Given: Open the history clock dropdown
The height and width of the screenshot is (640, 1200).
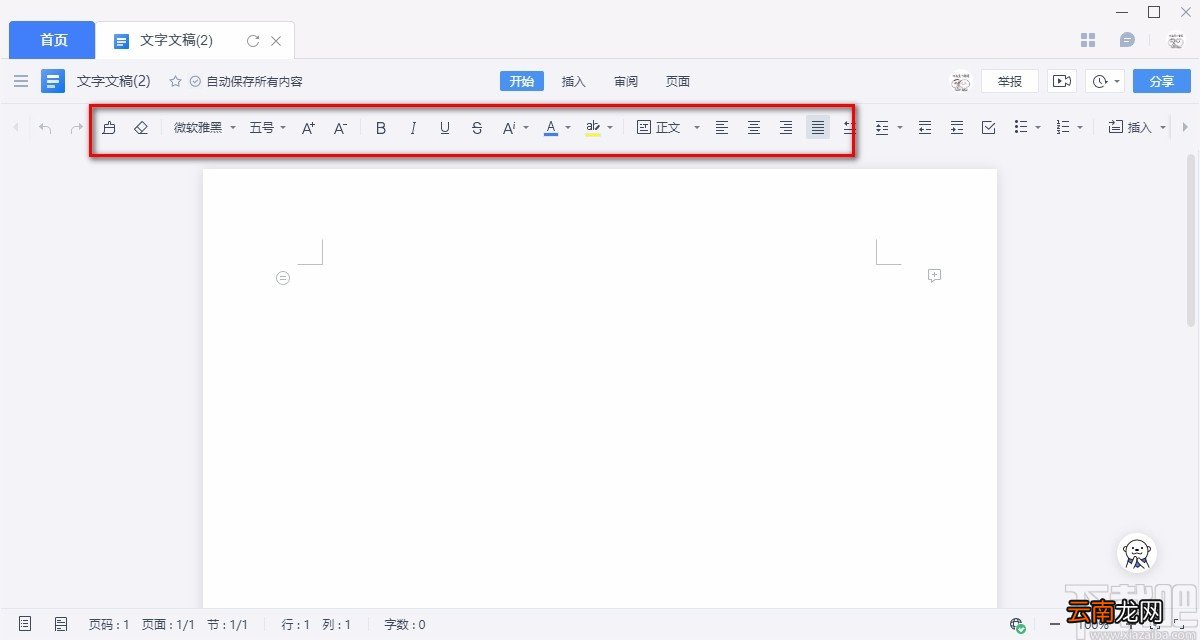Looking at the screenshot, I should (x=1106, y=81).
